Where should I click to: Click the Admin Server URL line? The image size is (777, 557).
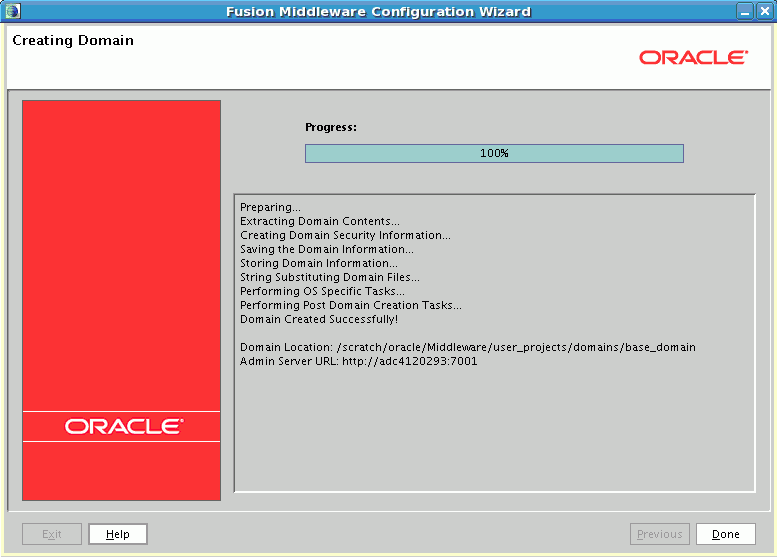tap(358, 361)
